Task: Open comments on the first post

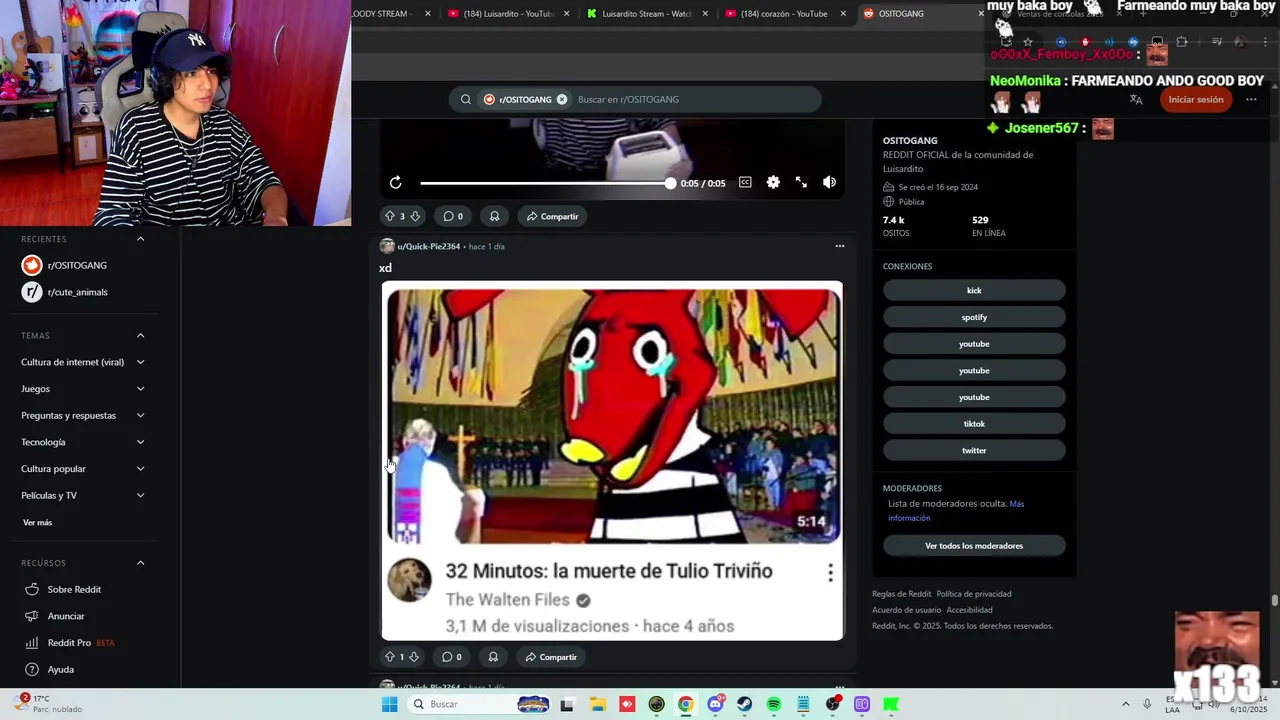Action: [x=453, y=216]
